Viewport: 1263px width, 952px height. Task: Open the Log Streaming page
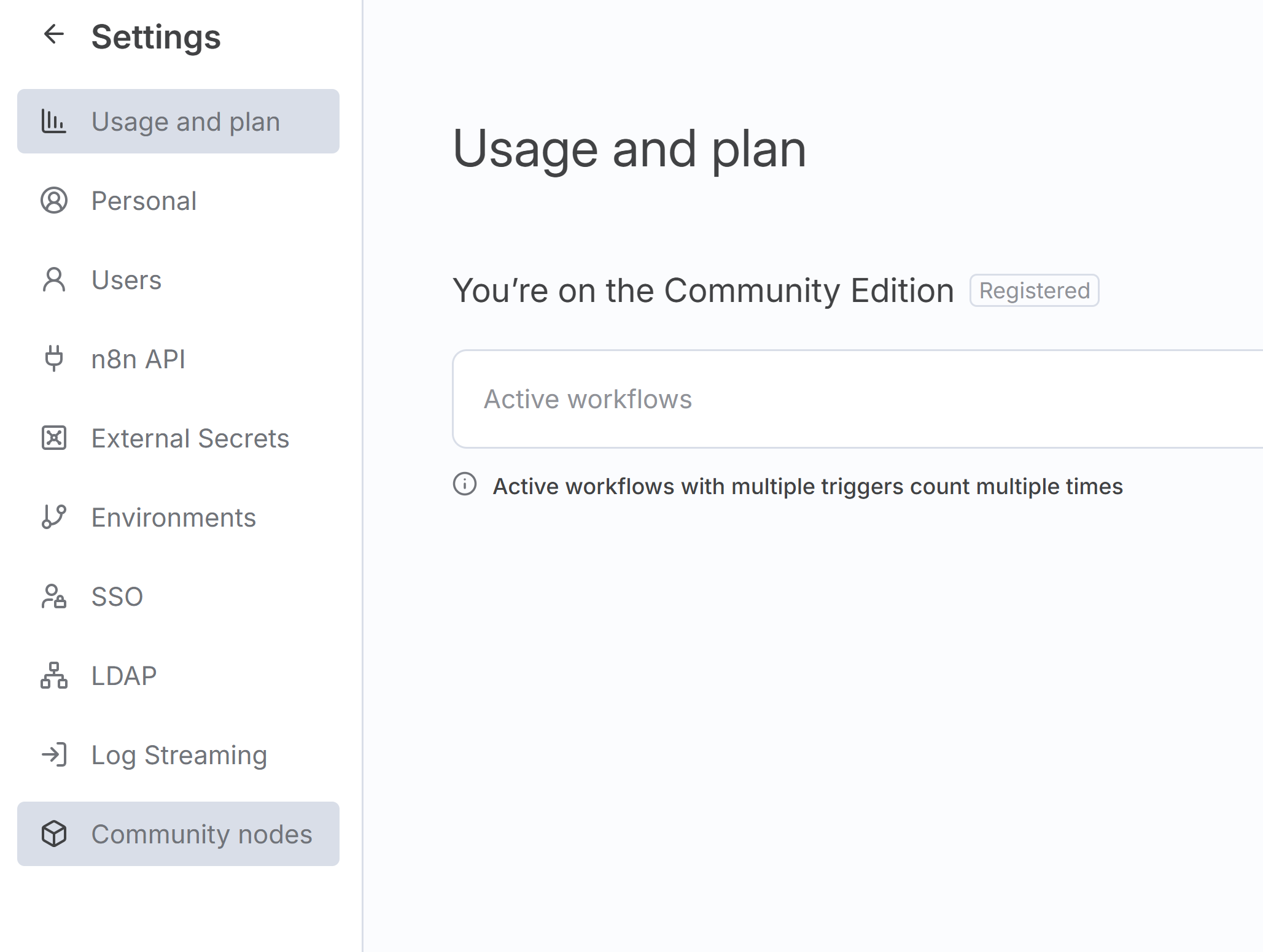pyautogui.click(x=179, y=755)
